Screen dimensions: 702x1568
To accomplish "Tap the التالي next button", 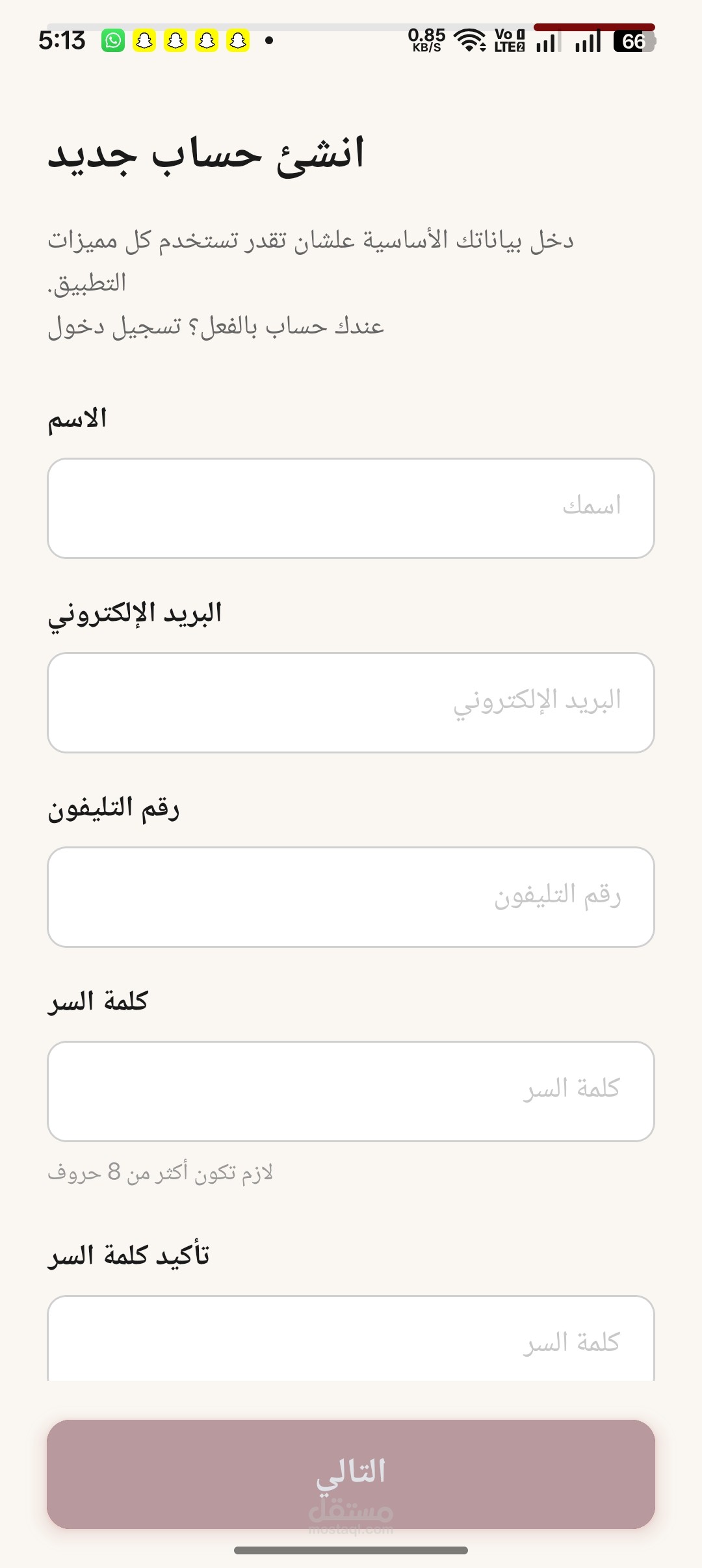I will 351,1474.
